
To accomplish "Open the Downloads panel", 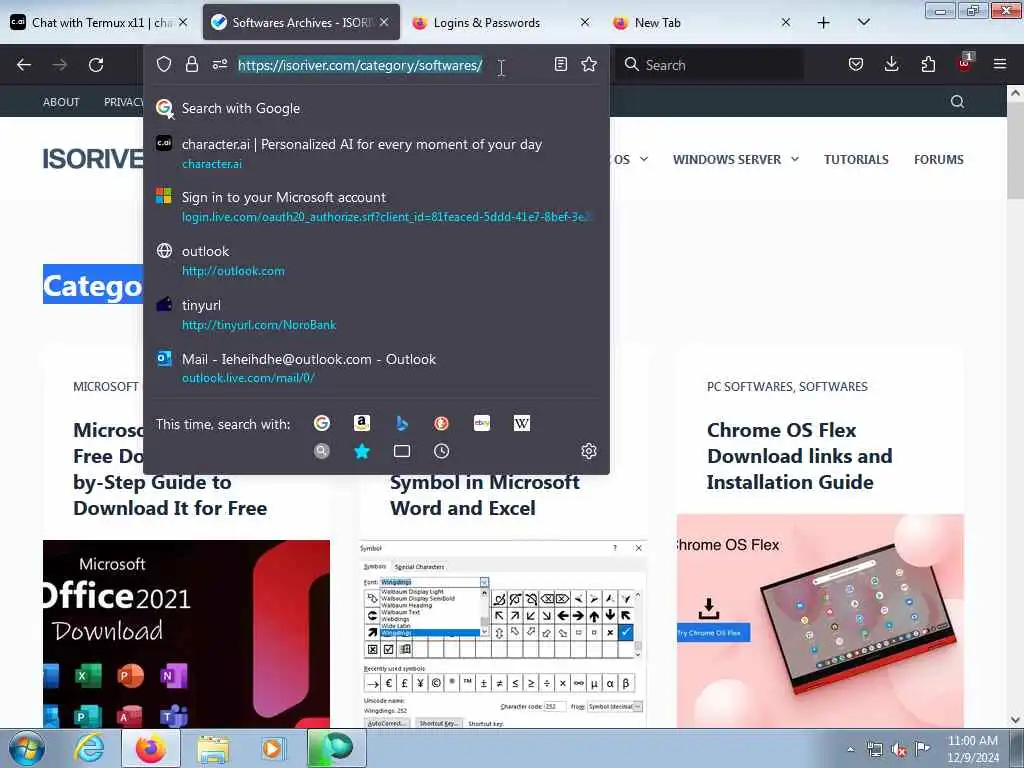I will click(891, 64).
